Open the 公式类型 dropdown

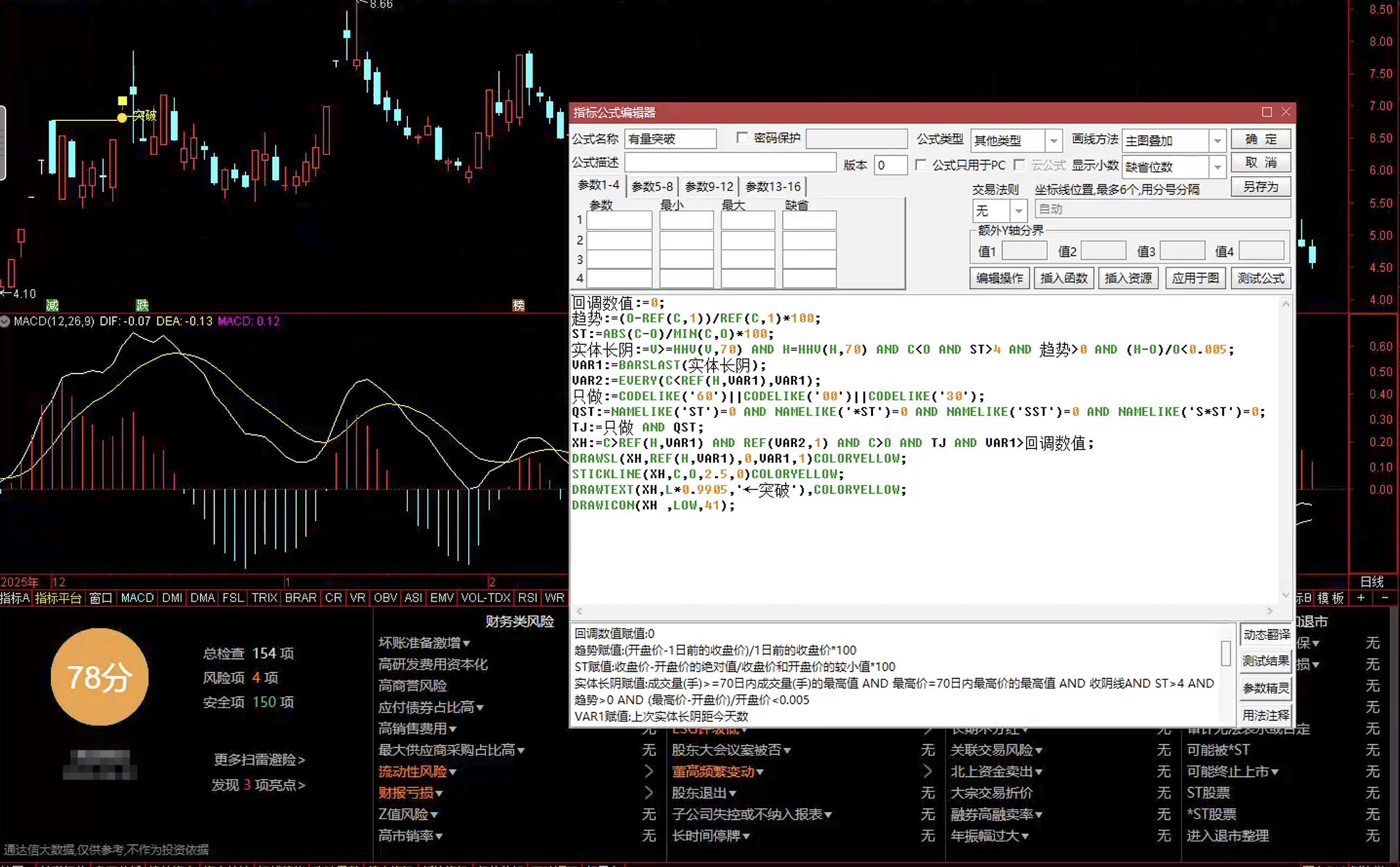point(1053,141)
